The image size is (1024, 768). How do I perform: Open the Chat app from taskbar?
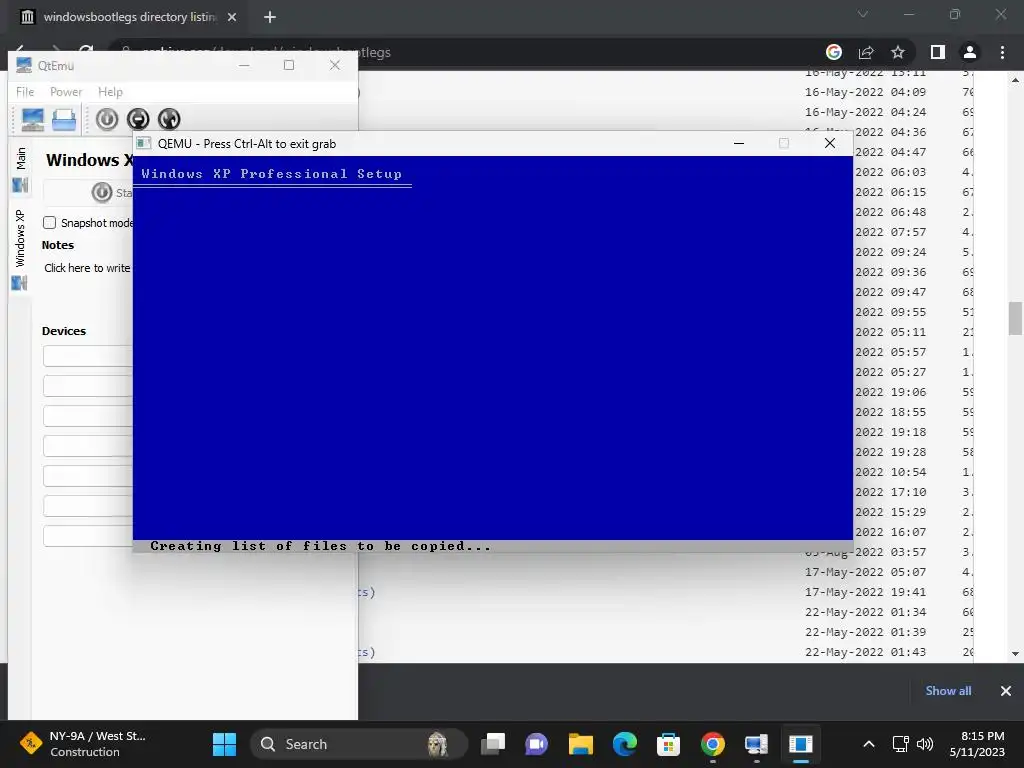536,744
